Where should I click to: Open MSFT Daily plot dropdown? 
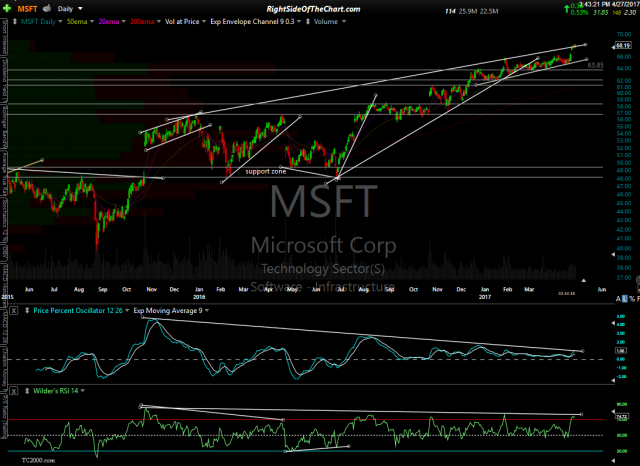pyautogui.click(x=60, y=22)
